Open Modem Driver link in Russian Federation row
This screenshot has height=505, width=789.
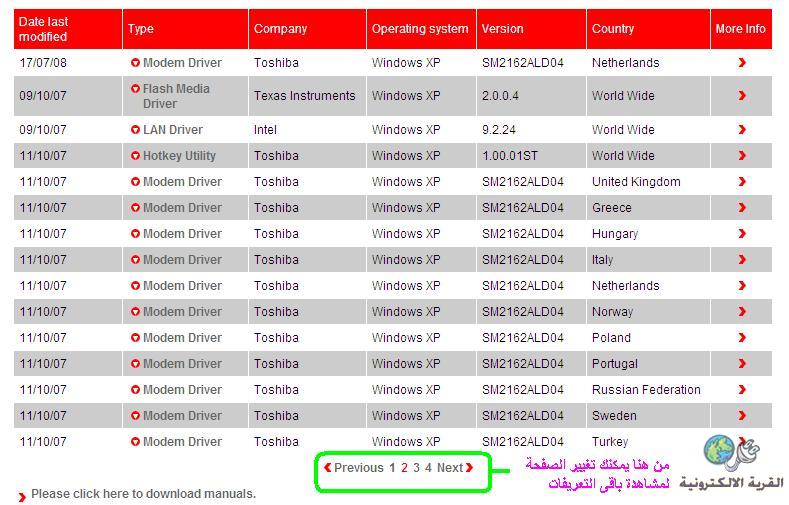pos(182,390)
